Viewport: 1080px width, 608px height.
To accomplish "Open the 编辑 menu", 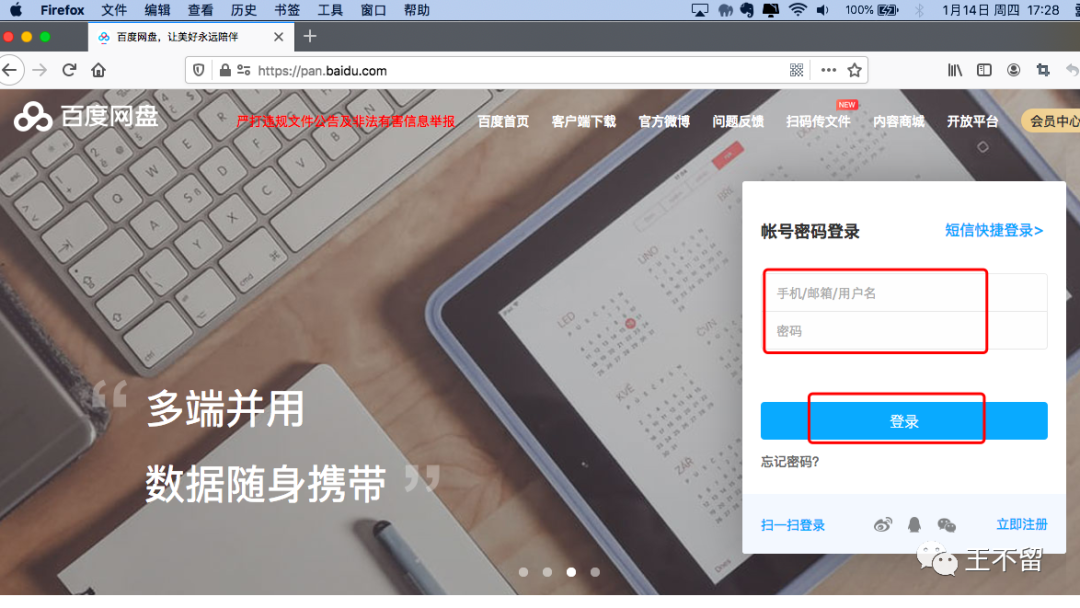I will tap(158, 10).
